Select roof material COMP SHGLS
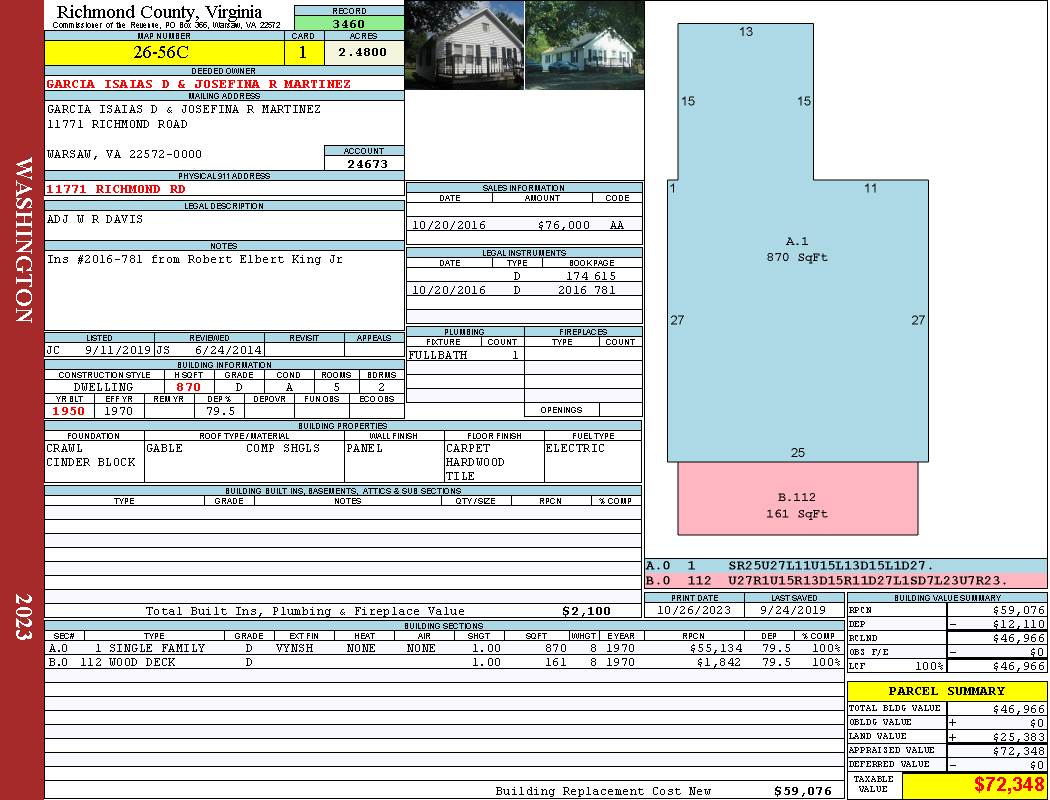The height and width of the screenshot is (800, 1050). click(283, 448)
